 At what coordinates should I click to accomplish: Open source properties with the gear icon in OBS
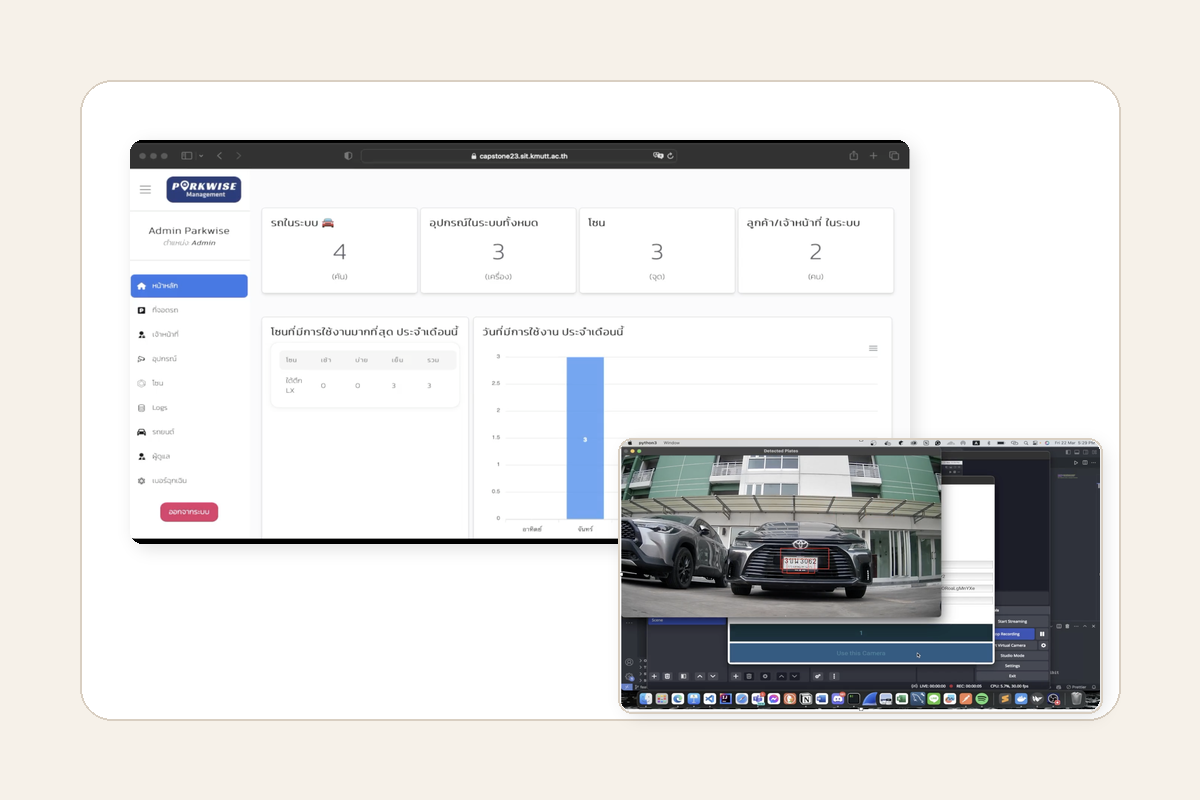tap(765, 676)
